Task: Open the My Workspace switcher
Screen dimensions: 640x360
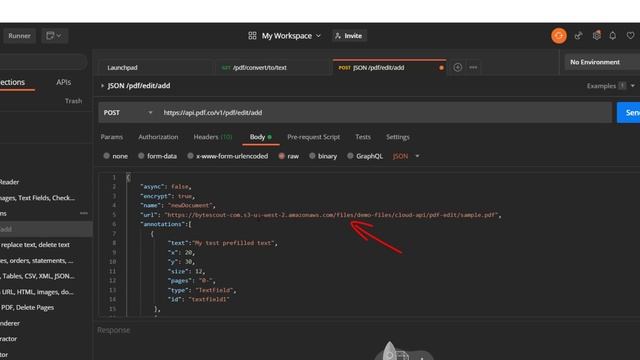Action: pos(291,36)
